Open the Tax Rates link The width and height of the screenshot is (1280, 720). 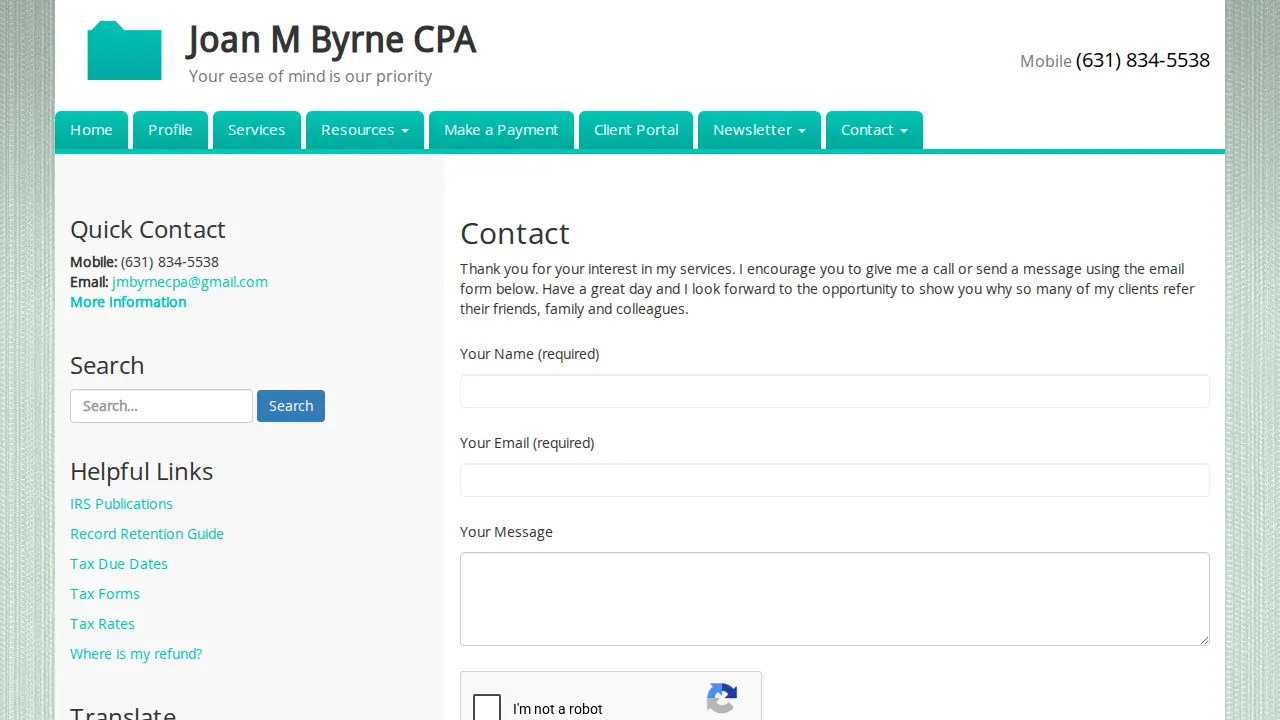pyautogui.click(x=102, y=624)
